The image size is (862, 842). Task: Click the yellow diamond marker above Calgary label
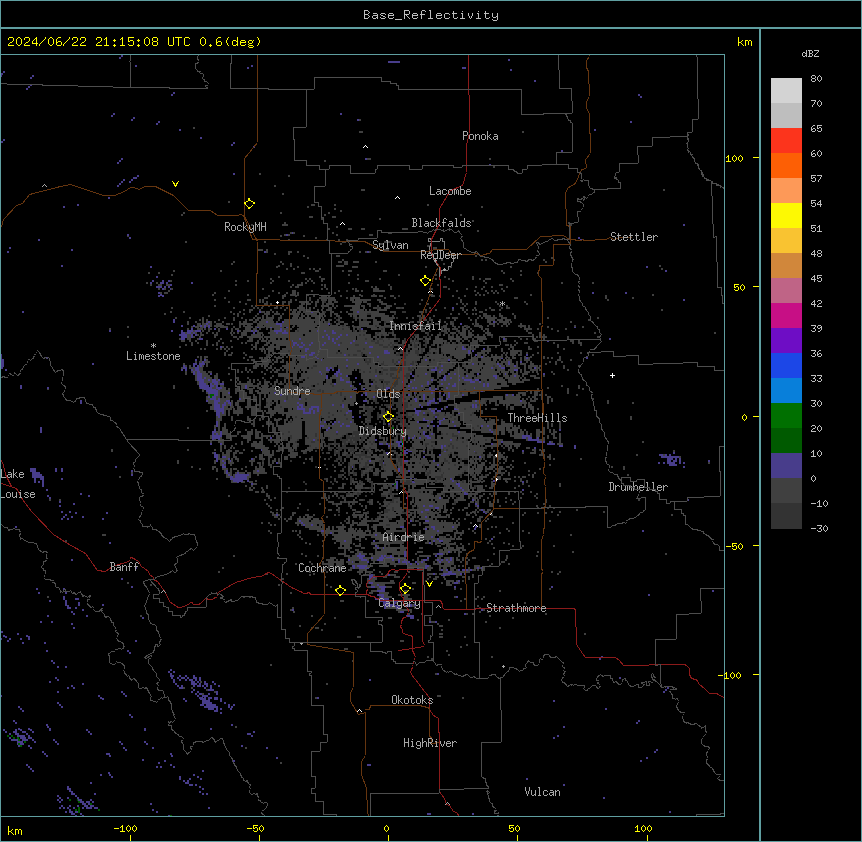[x=405, y=589]
